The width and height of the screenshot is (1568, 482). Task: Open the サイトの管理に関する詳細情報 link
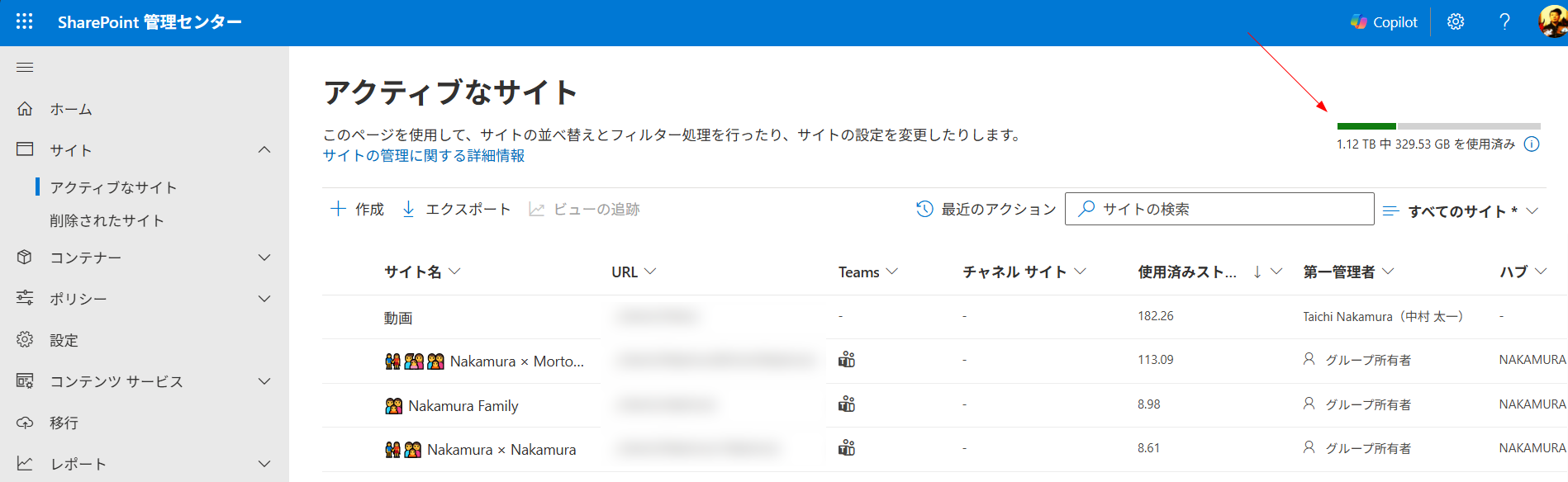click(423, 156)
